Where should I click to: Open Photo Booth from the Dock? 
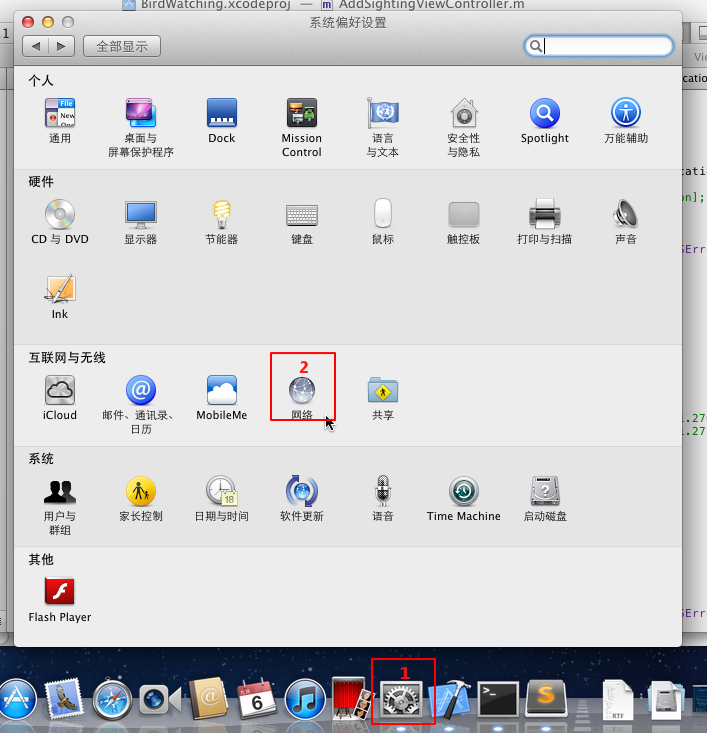352,698
